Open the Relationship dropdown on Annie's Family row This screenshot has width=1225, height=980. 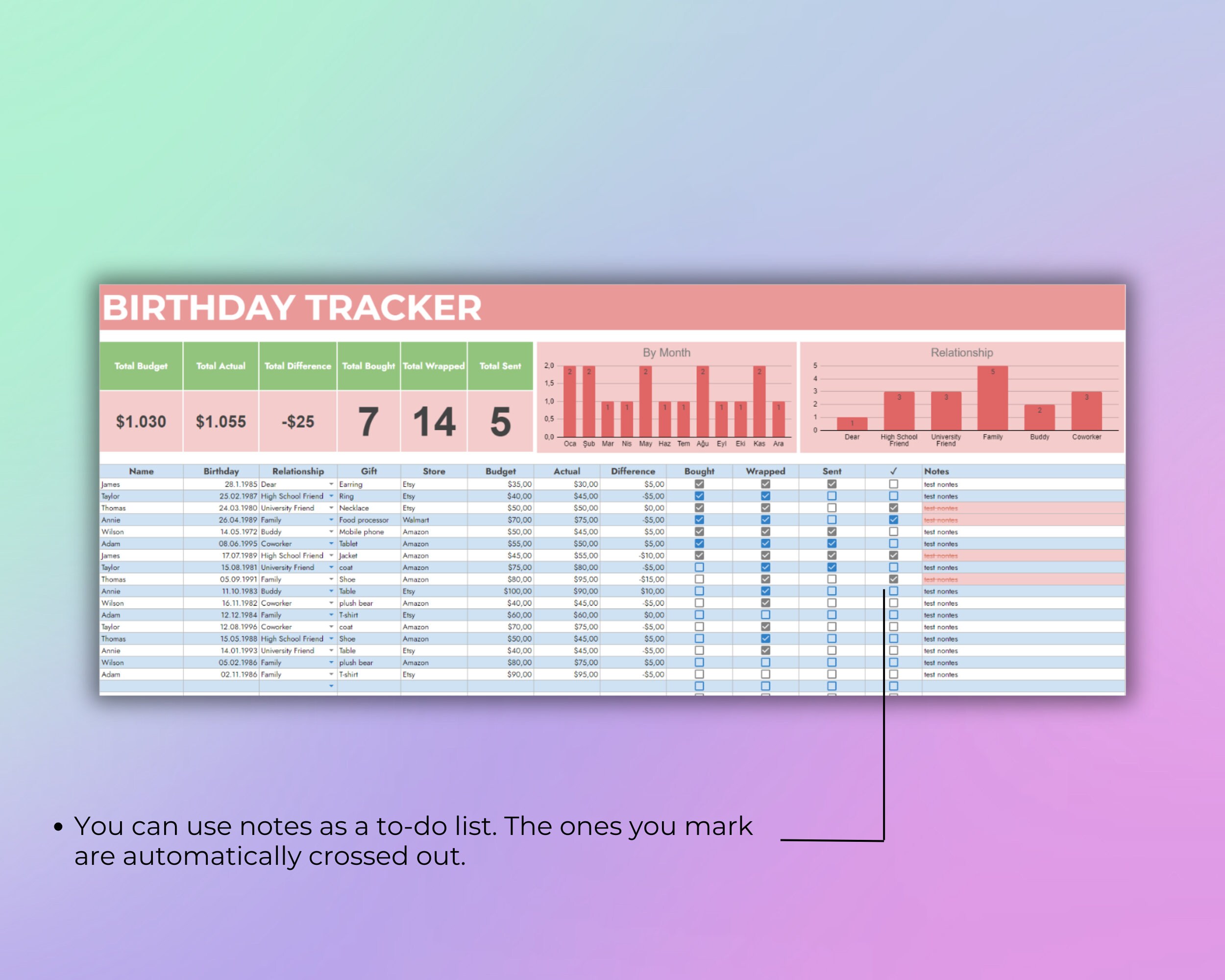332,520
